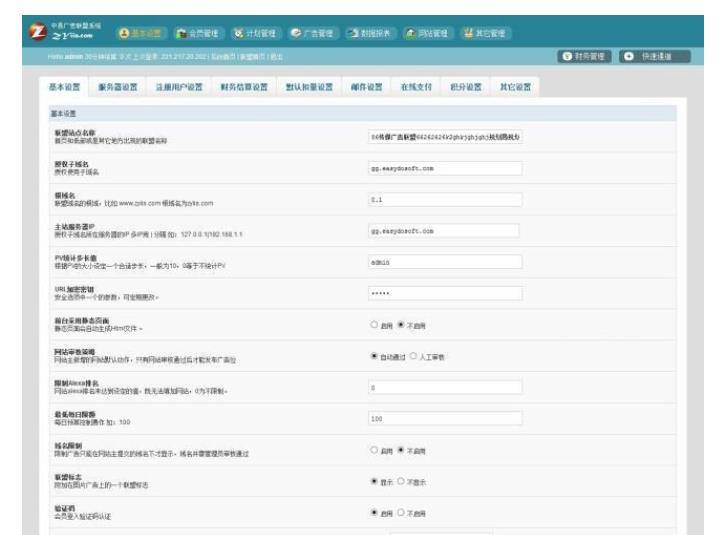Select 启用 for 前台采用静态页面
This screenshot has width=723, height=535.
374,325
